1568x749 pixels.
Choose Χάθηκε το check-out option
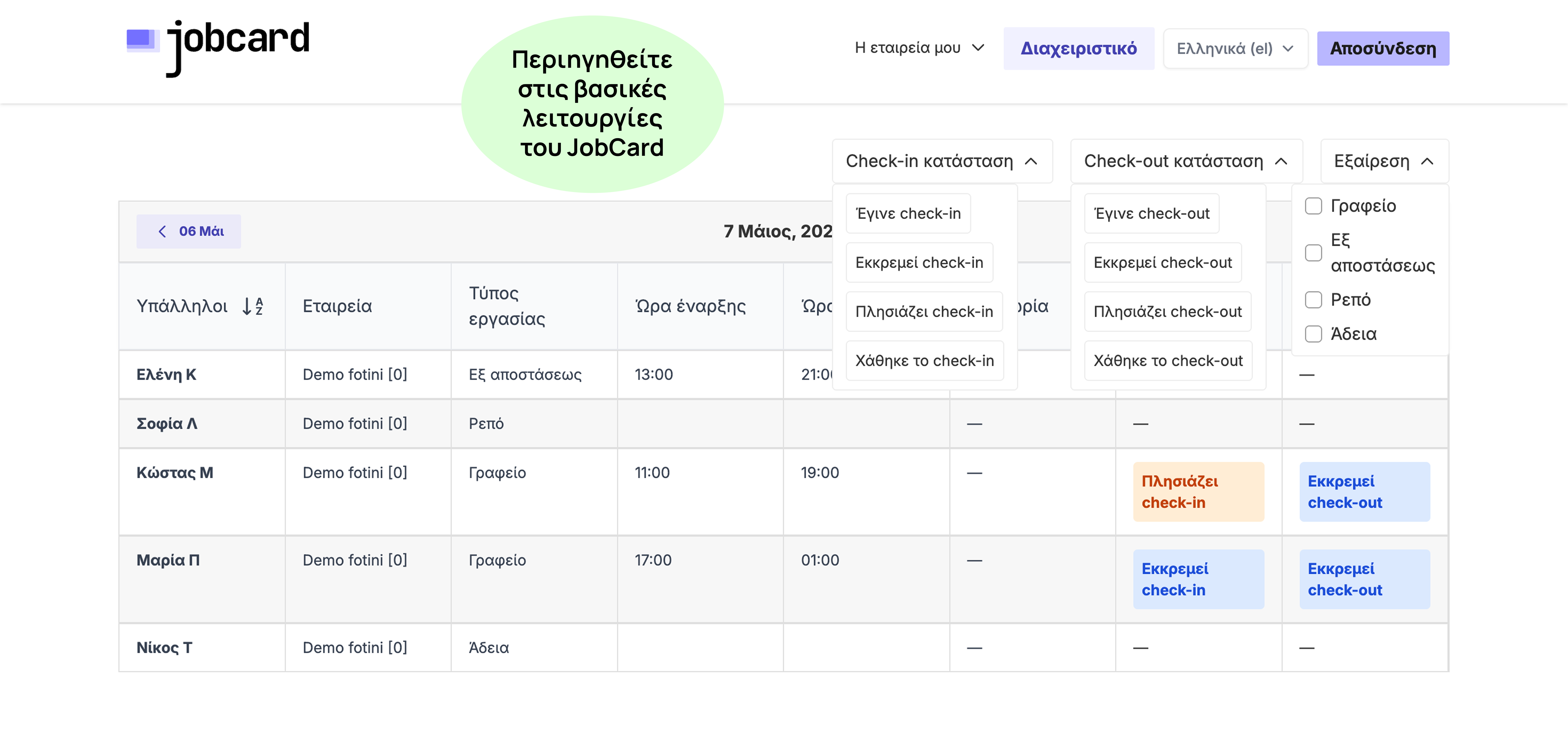pyautogui.click(x=1167, y=360)
